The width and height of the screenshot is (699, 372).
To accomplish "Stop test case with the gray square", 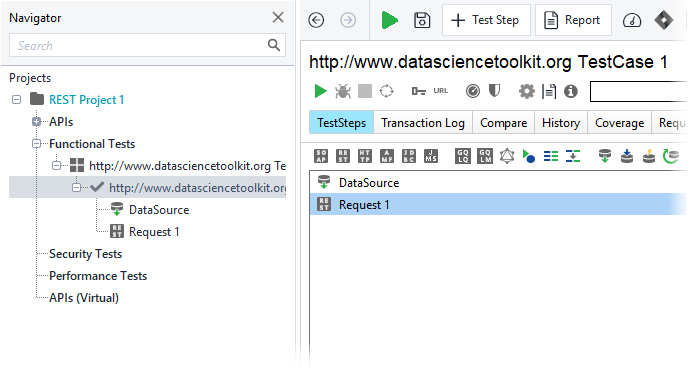I will (x=365, y=91).
